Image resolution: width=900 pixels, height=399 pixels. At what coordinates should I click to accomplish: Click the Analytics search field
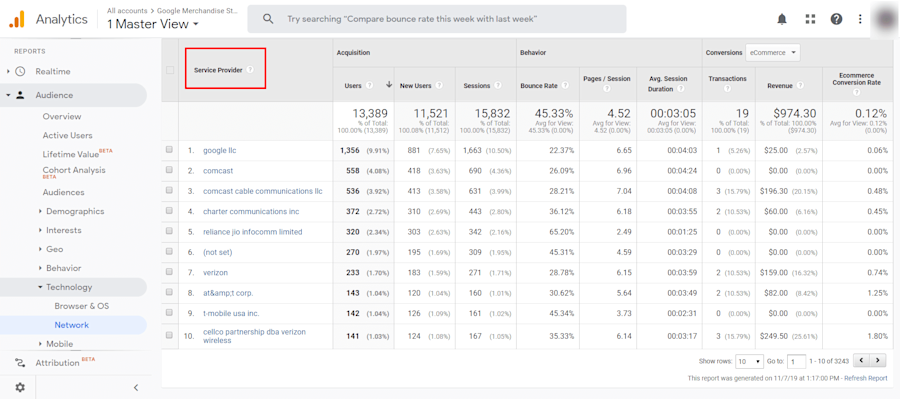coord(437,19)
